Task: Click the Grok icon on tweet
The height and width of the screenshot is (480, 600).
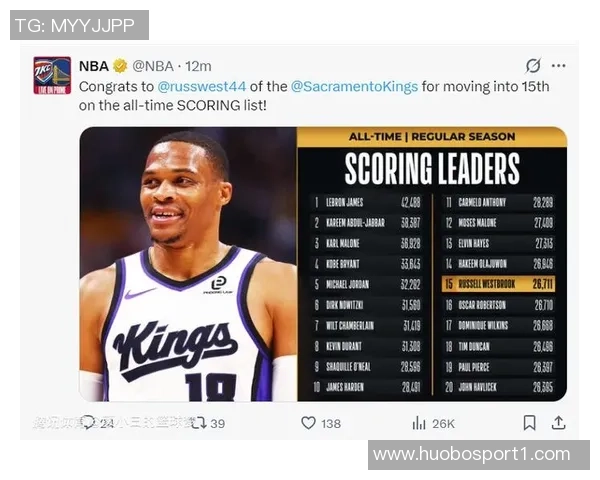Action: [533, 65]
